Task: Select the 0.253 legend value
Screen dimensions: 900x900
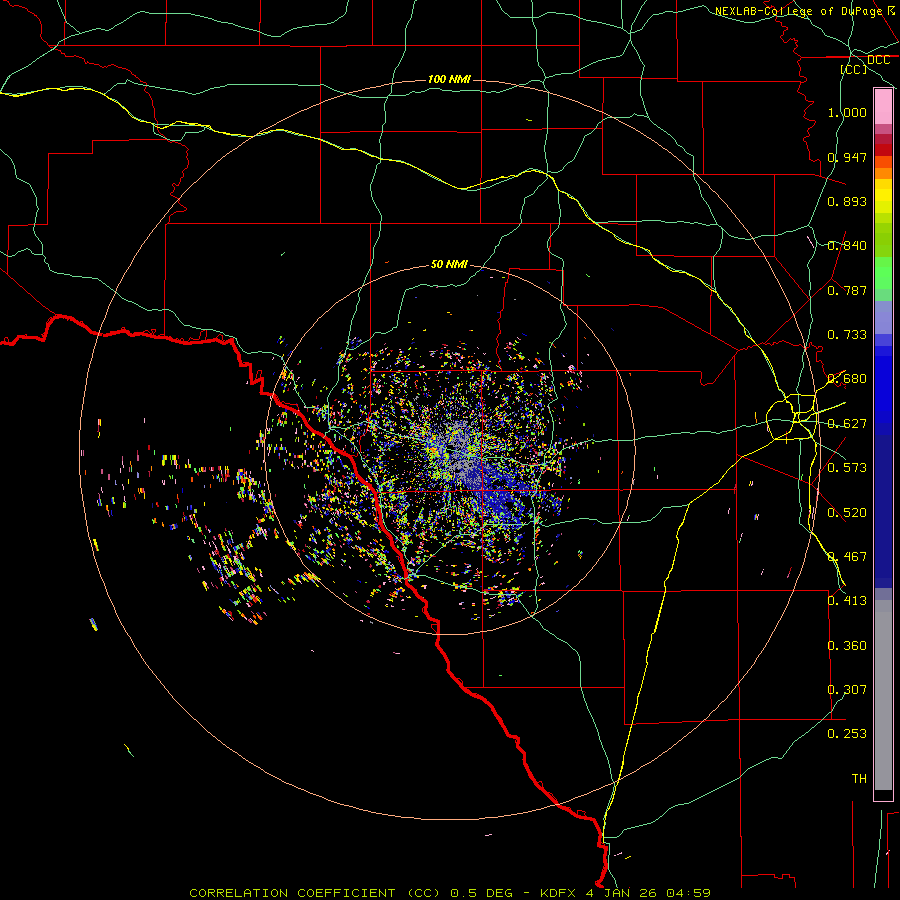Action: pyautogui.click(x=847, y=734)
